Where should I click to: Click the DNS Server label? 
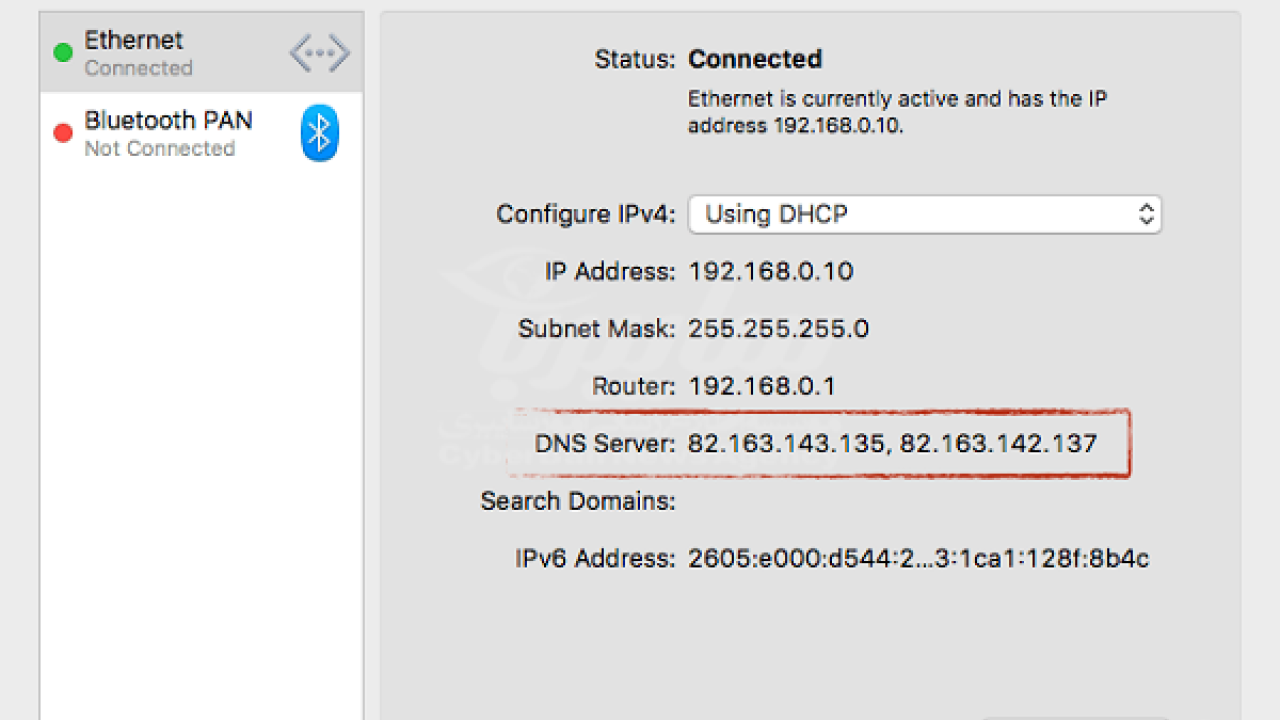(x=606, y=443)
